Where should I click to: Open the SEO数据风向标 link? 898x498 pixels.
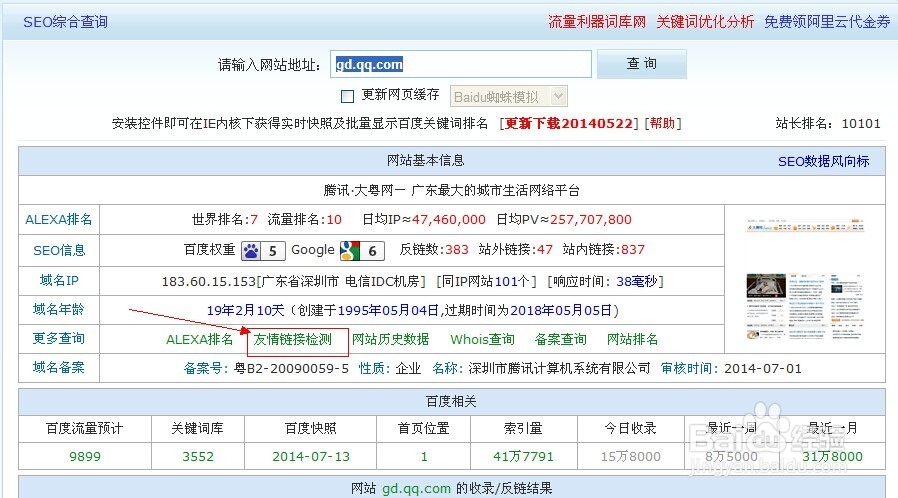pyautogui.click(x=824, y=161)
